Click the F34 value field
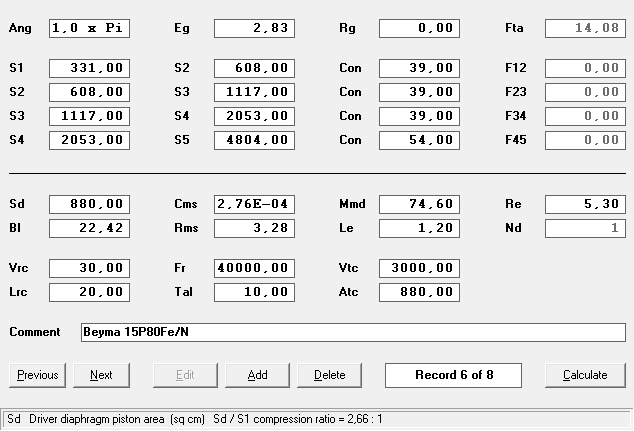 585,116
